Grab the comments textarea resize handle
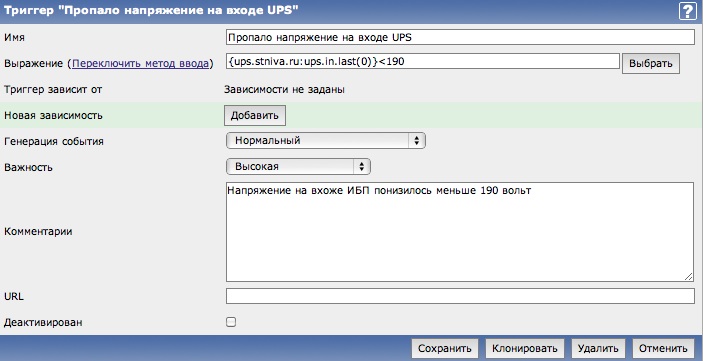 tap(689, 277)
